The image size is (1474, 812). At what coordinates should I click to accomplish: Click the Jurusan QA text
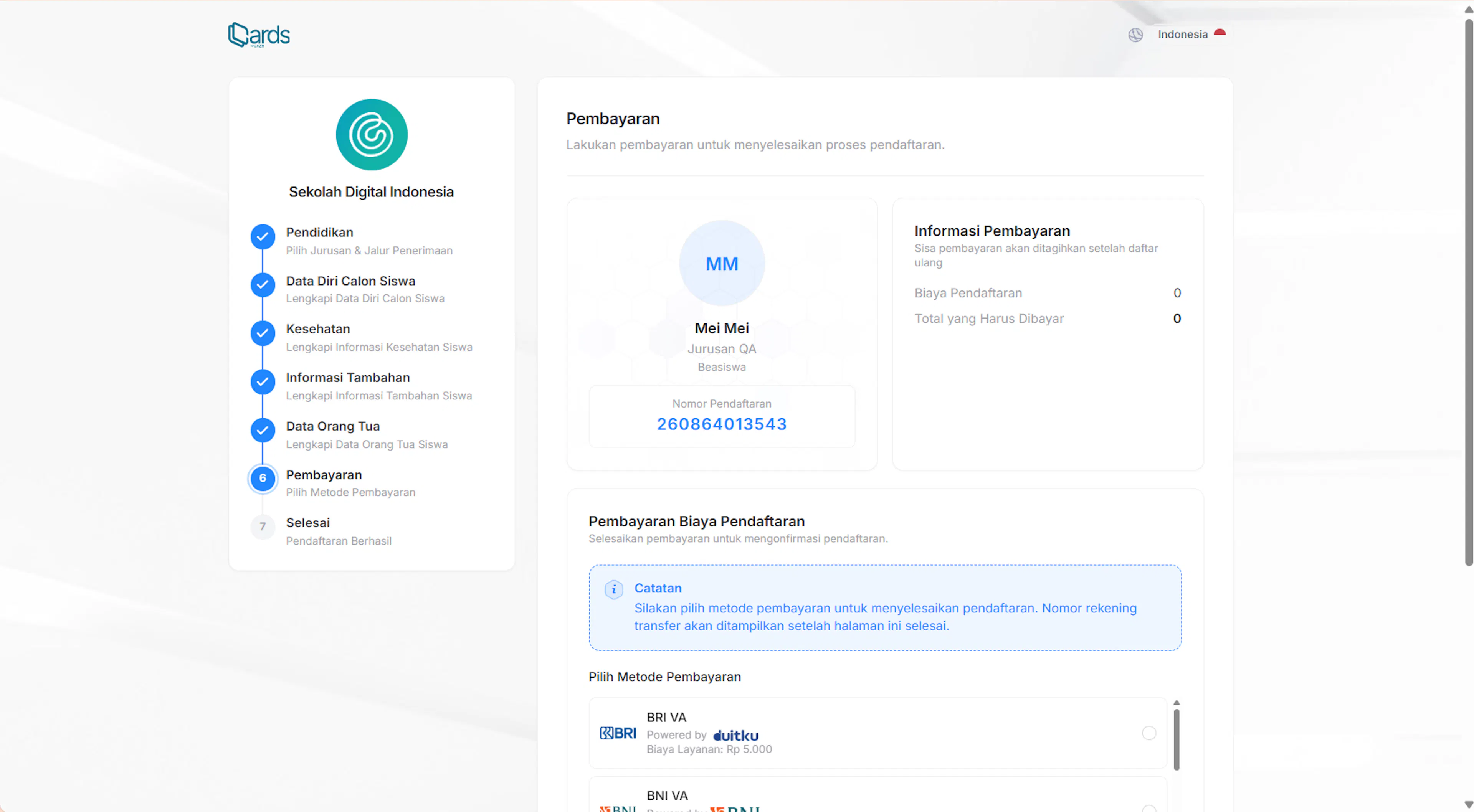pyautogui.click(x=722, y=349)
